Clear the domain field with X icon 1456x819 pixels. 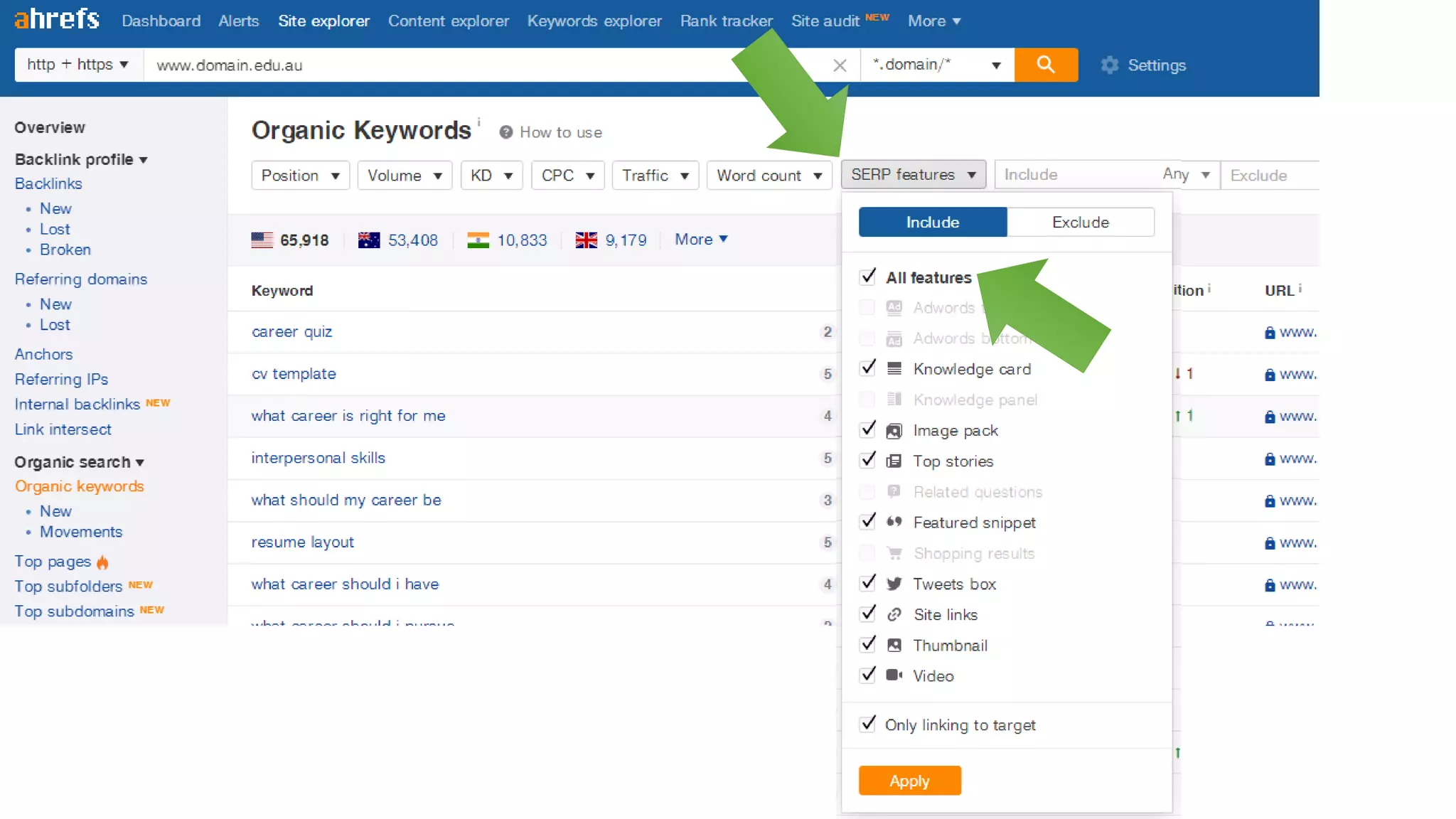point(840,65)
